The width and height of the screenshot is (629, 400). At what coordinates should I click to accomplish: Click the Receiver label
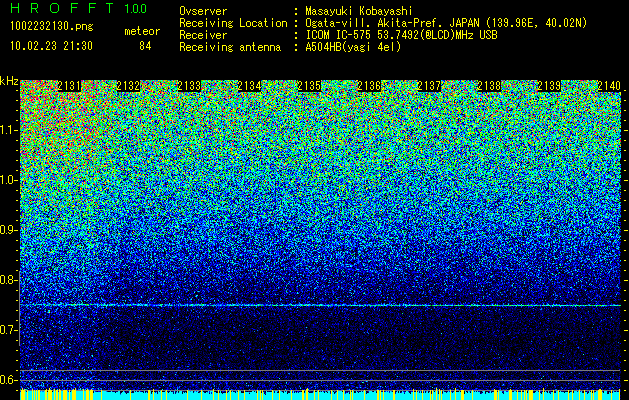tap(203, 35)
